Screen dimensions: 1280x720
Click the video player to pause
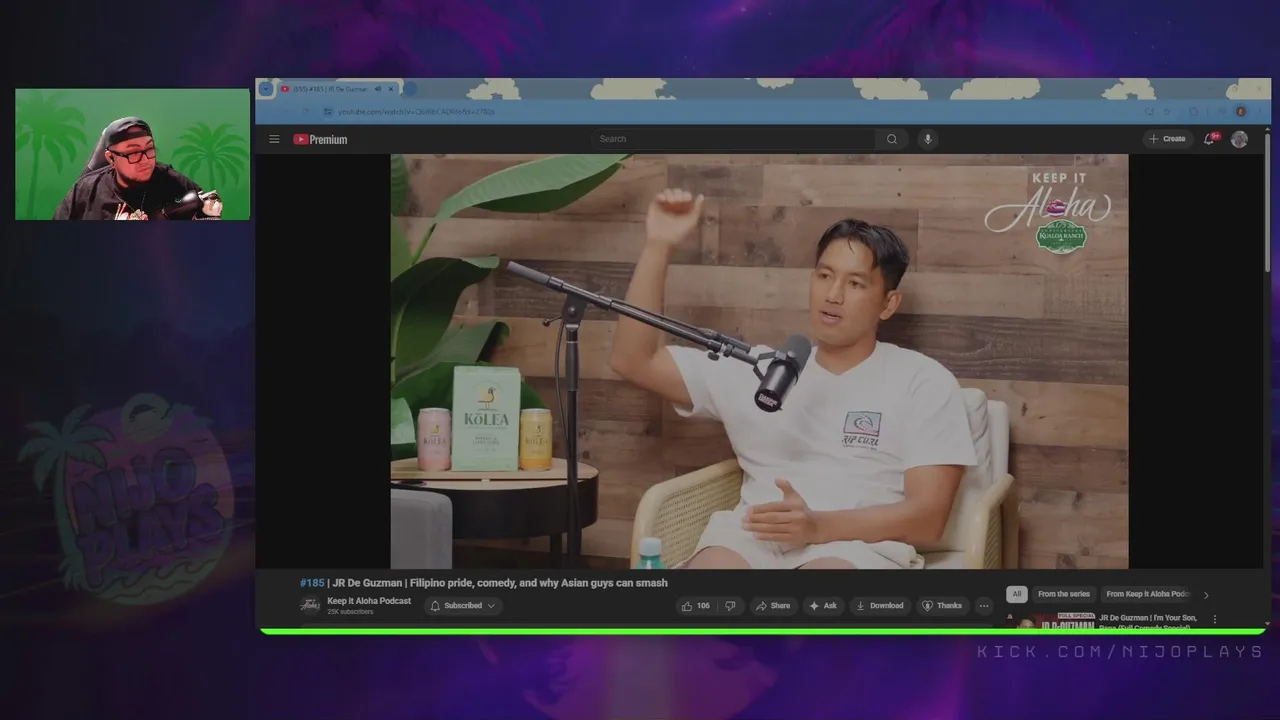coord(759,361)
